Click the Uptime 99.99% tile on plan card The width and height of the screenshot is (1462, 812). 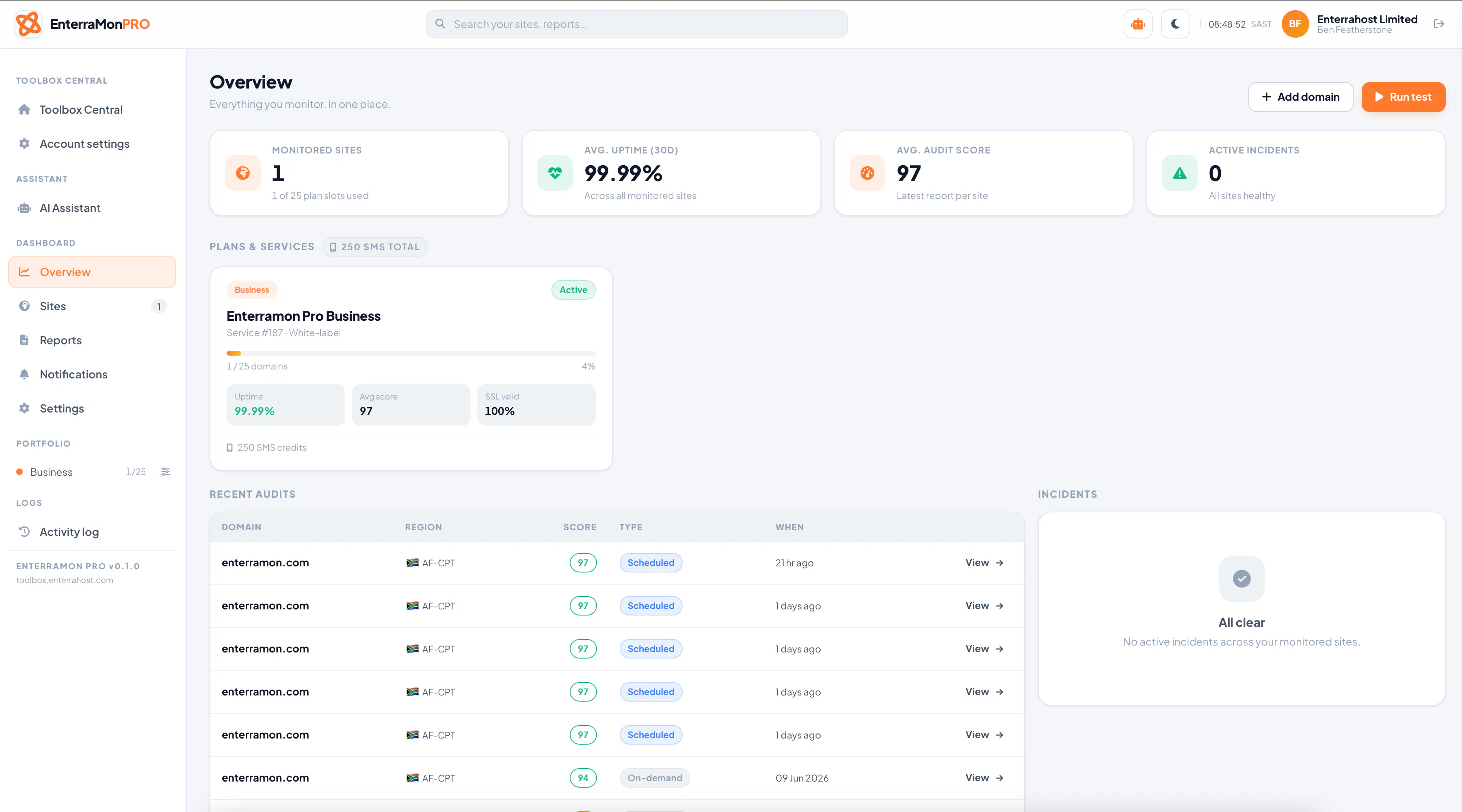tap(285, 405)
